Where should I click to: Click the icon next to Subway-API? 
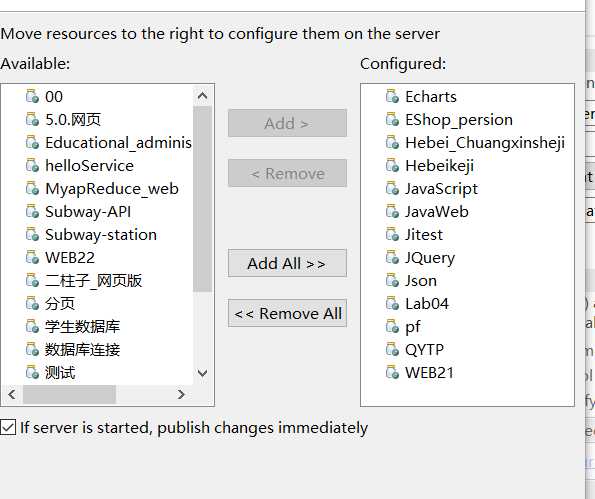(32, 211)
